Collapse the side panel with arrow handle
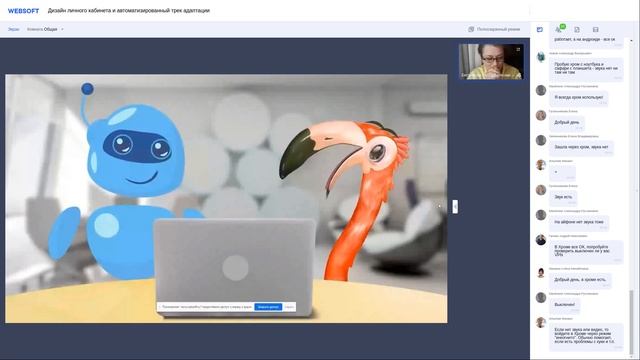 coord(455,207)
